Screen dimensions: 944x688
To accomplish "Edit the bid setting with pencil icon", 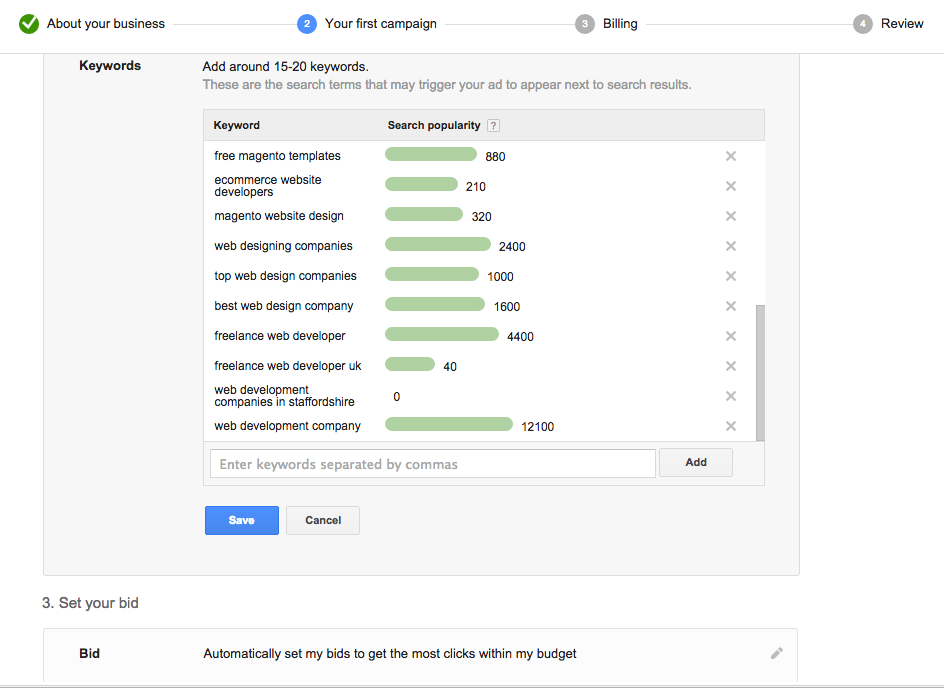I will click(x=777, y=653).
